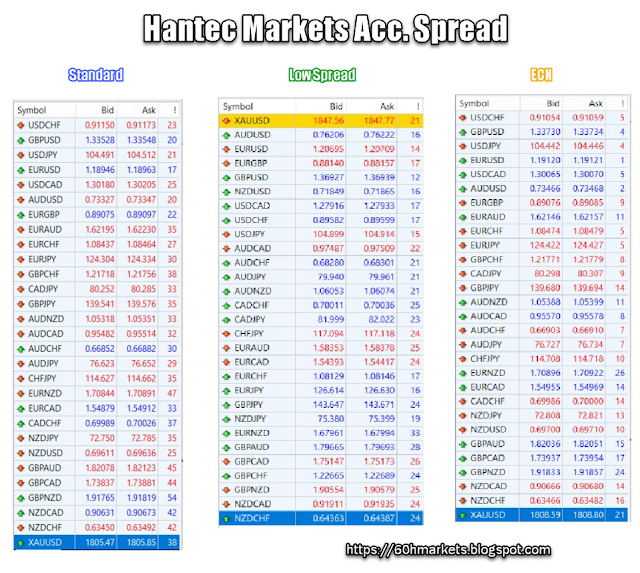The width and height of the screenshot is (640, 573).
Task: Click ask 0.73347 for AUDUSD in Standard table
Action: [141, 200]
